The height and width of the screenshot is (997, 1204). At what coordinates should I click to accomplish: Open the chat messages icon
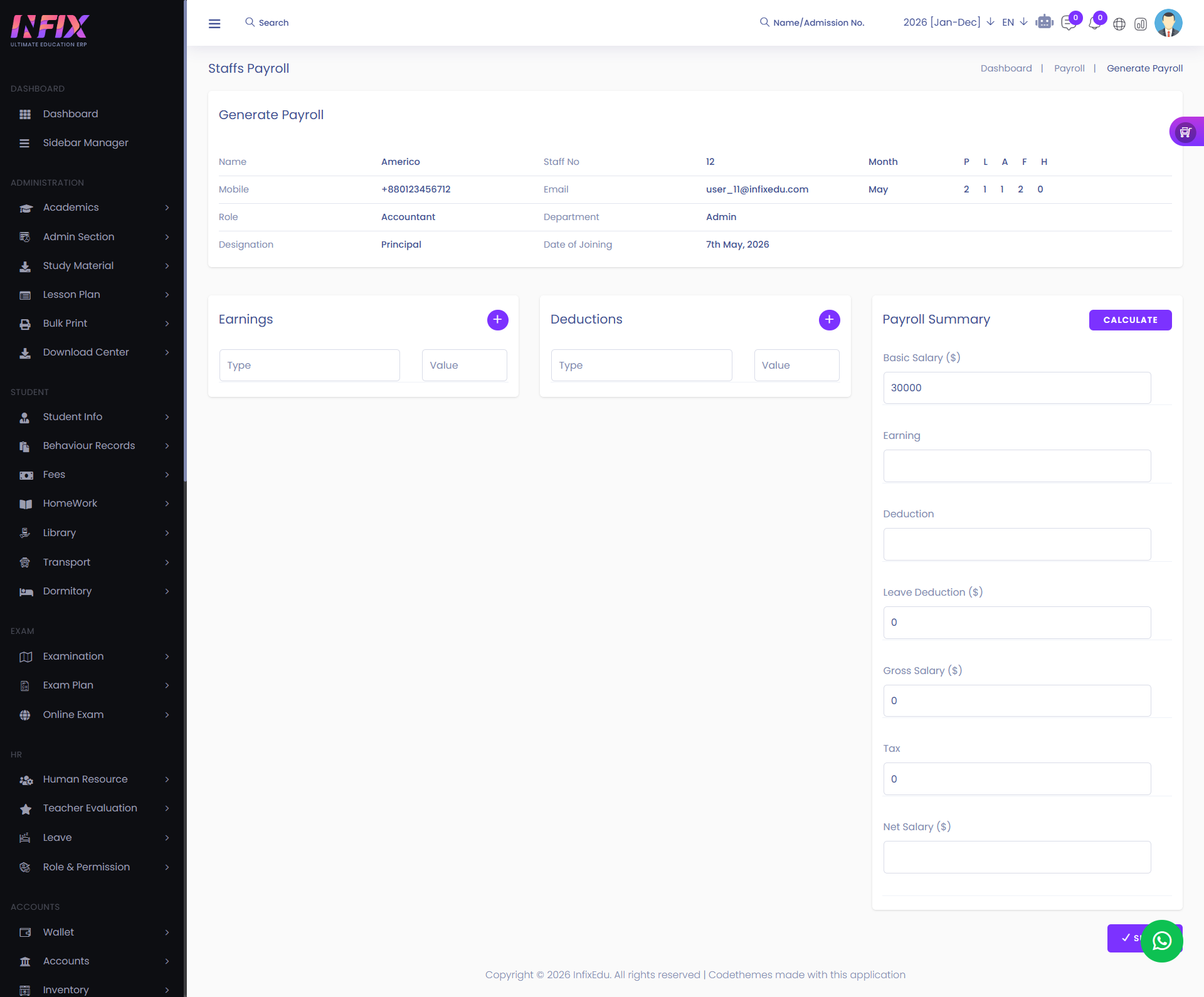(x=1069, y=24)
